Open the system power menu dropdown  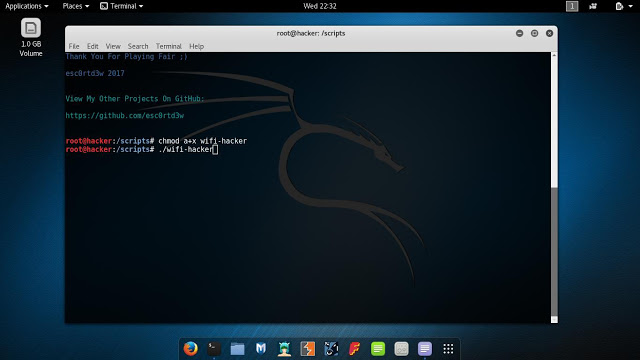point(624,6)
